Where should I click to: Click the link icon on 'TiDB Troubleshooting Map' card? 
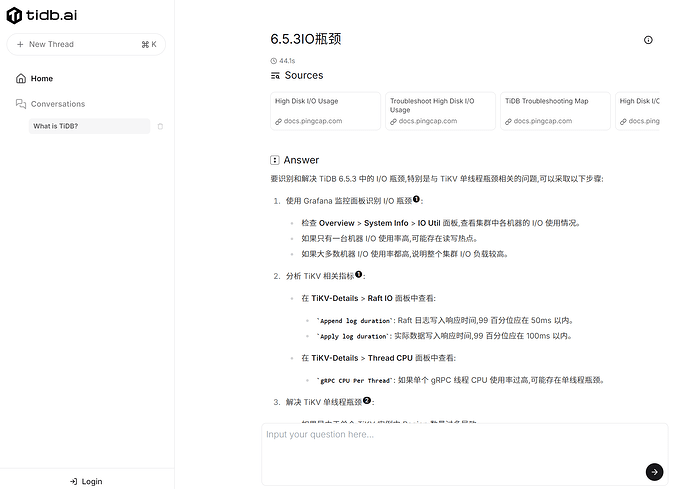[508, 121]
